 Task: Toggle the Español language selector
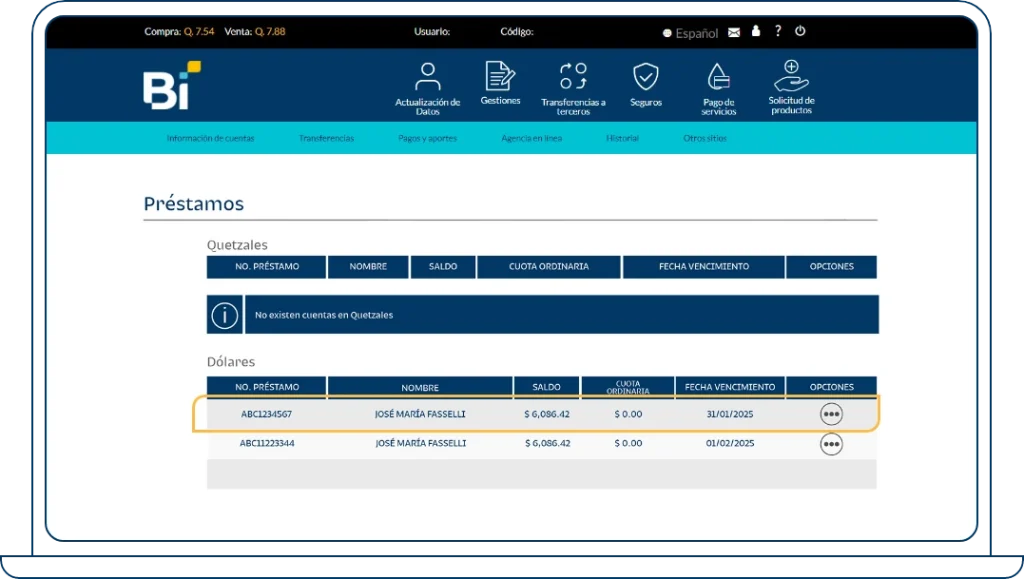point(690,33)
